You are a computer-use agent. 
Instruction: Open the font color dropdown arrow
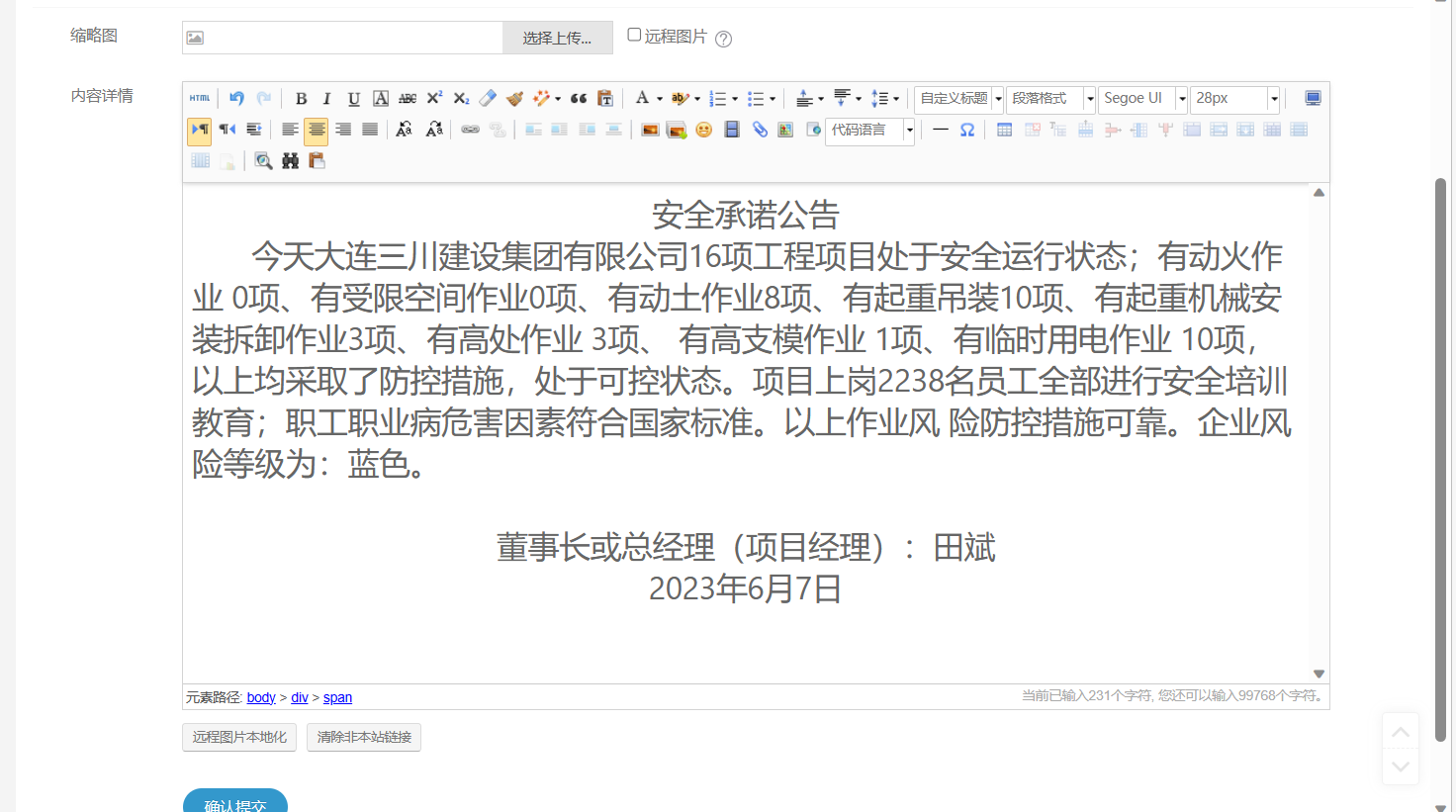click(x=660, y=99)
